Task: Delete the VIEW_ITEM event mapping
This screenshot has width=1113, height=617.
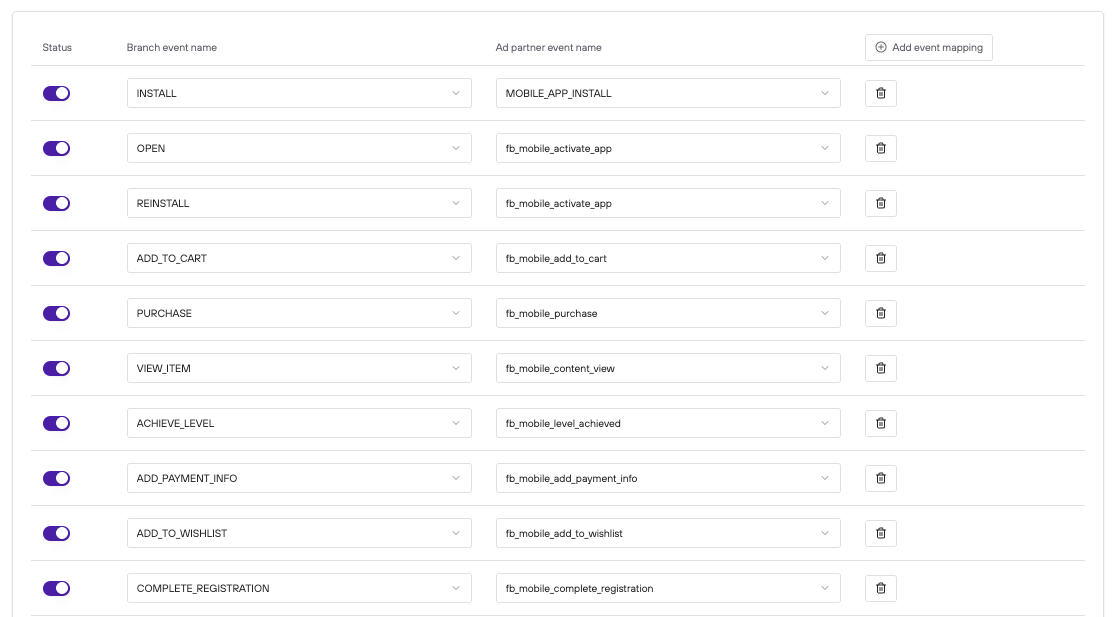Action: tap(880, 368)
